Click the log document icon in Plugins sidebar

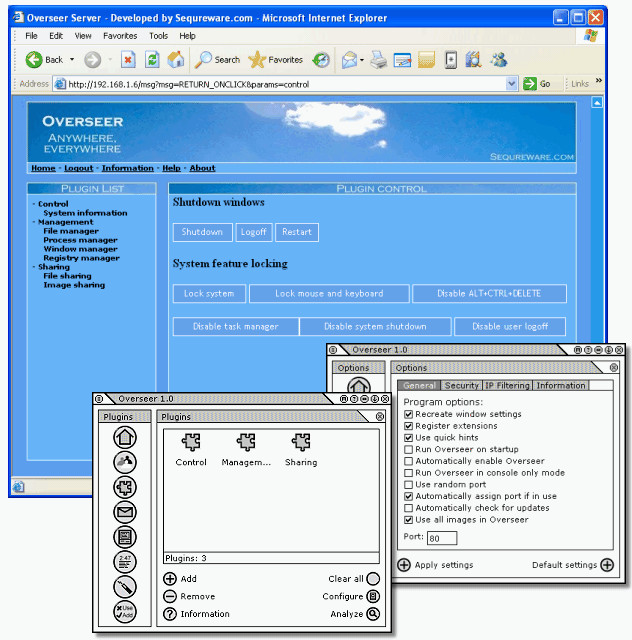pos(125,537)
